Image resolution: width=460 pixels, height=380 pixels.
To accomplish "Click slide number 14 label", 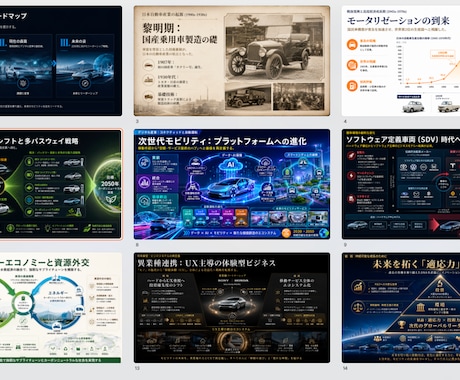I will click(x=346, y=368).
